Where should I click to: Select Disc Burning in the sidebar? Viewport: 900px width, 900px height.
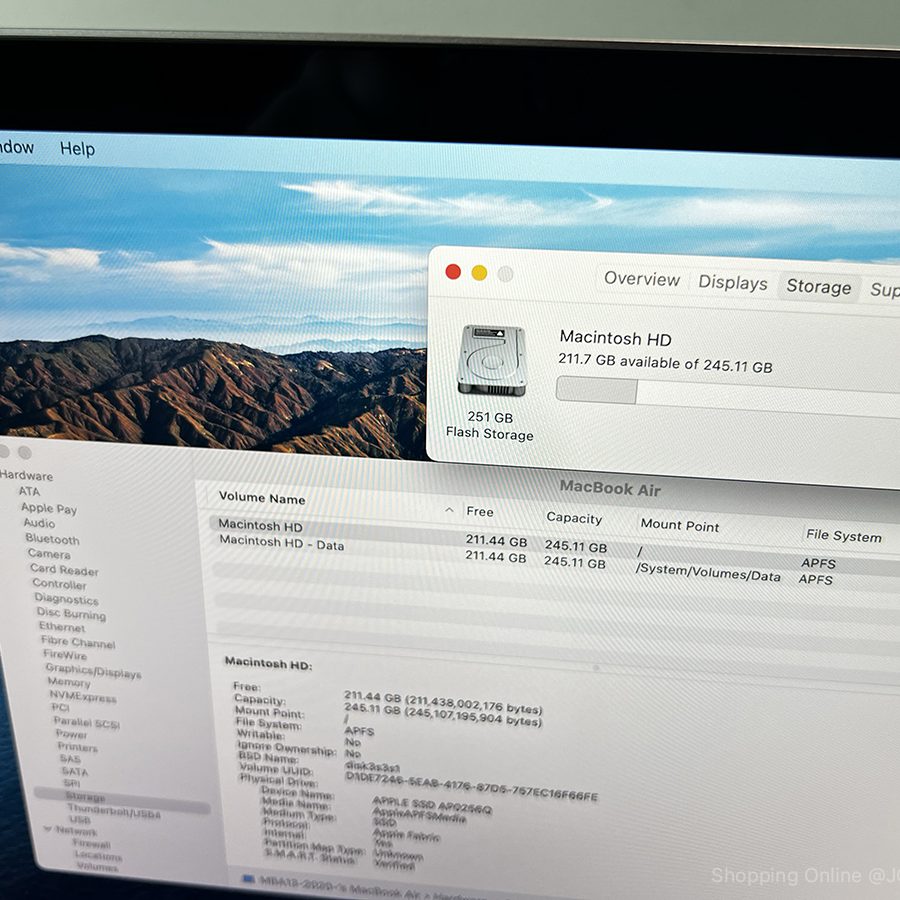[x=71, y=614]
